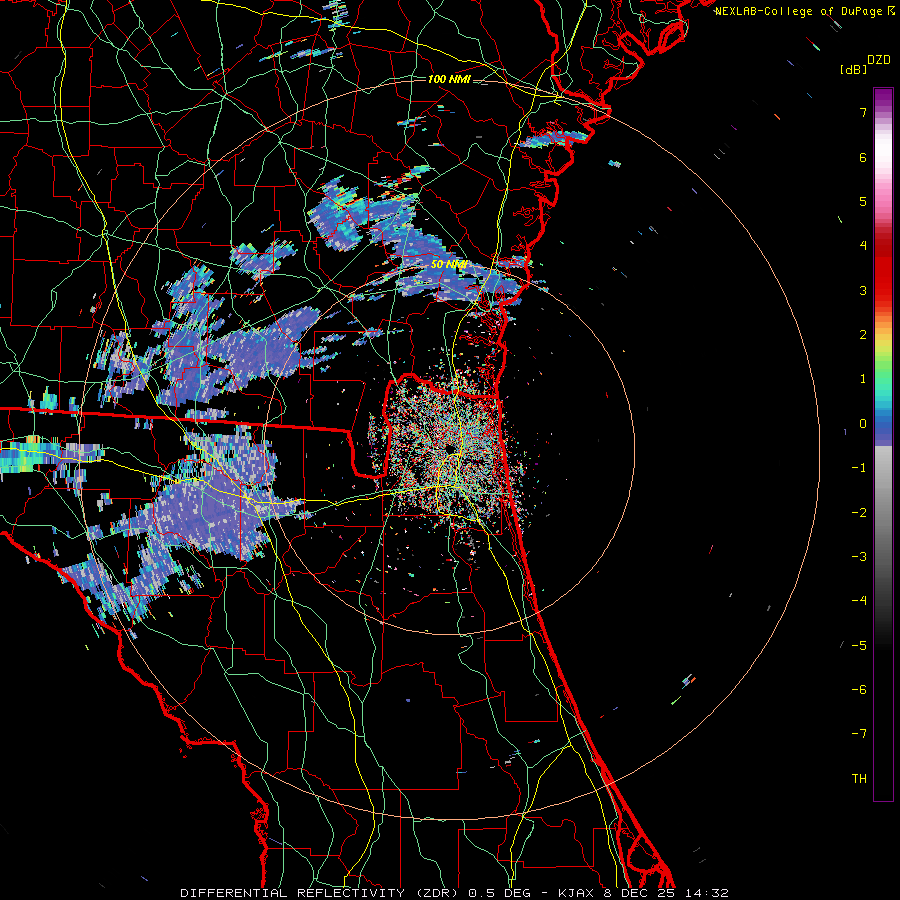Click the DIFFERENTIAL REFLECTIVITY (ZDR) title text

[321, 893]
